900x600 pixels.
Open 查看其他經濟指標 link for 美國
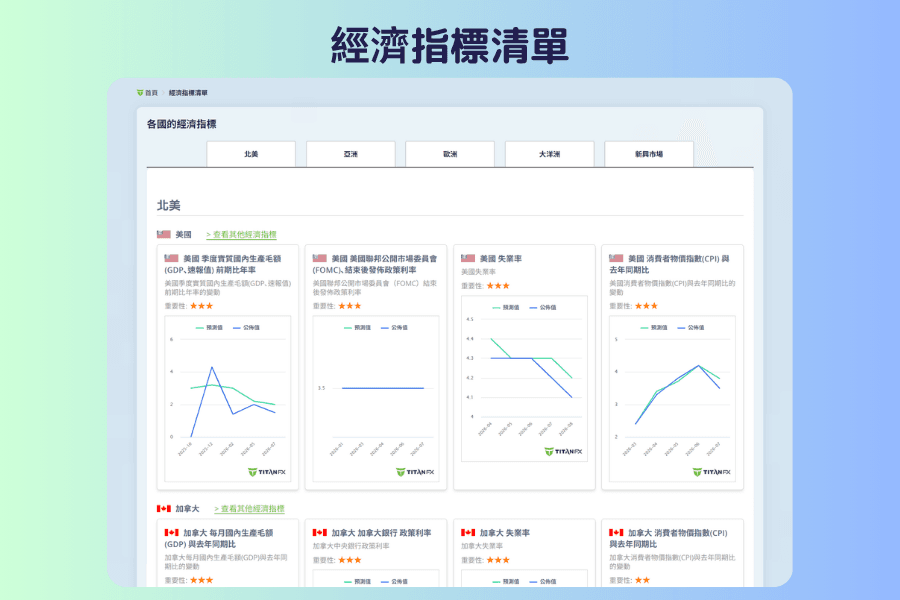pyautogui.click(x=241, y=234)
